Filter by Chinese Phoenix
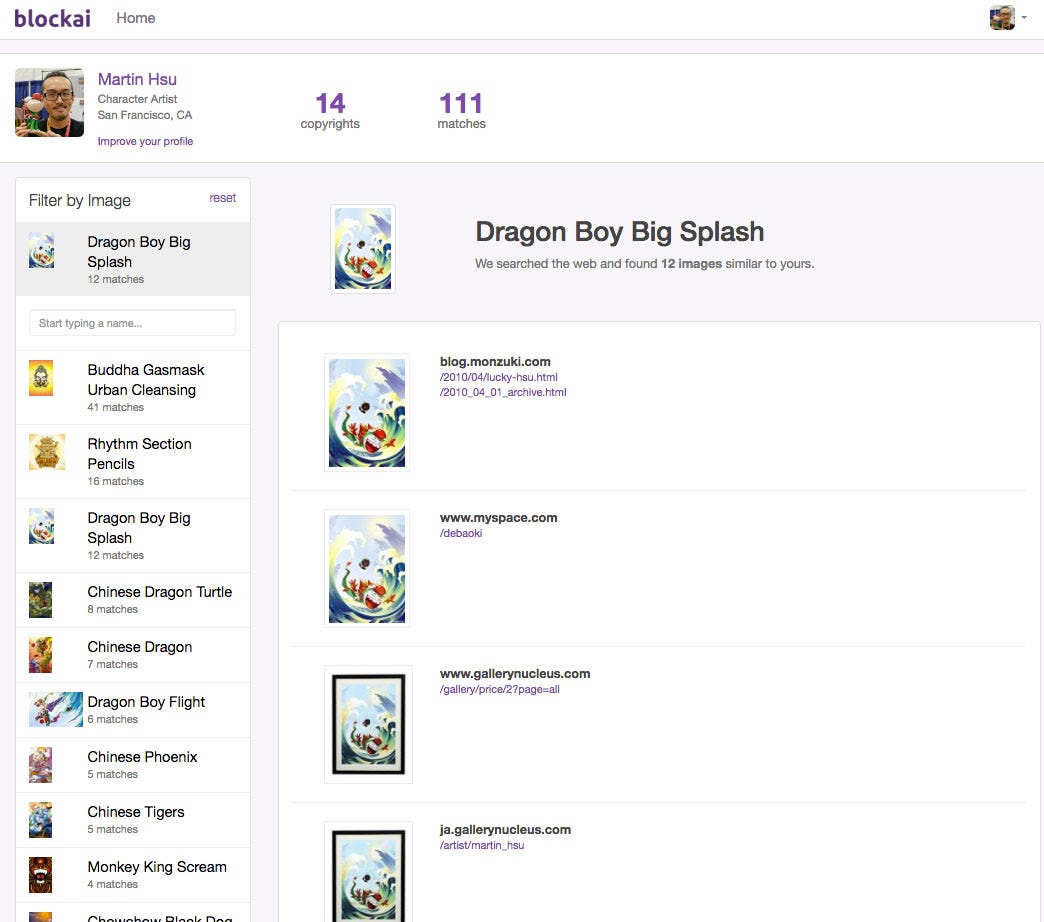Image resolution: width=1044 pixels, height=922 pixels. tap(133, 765)
